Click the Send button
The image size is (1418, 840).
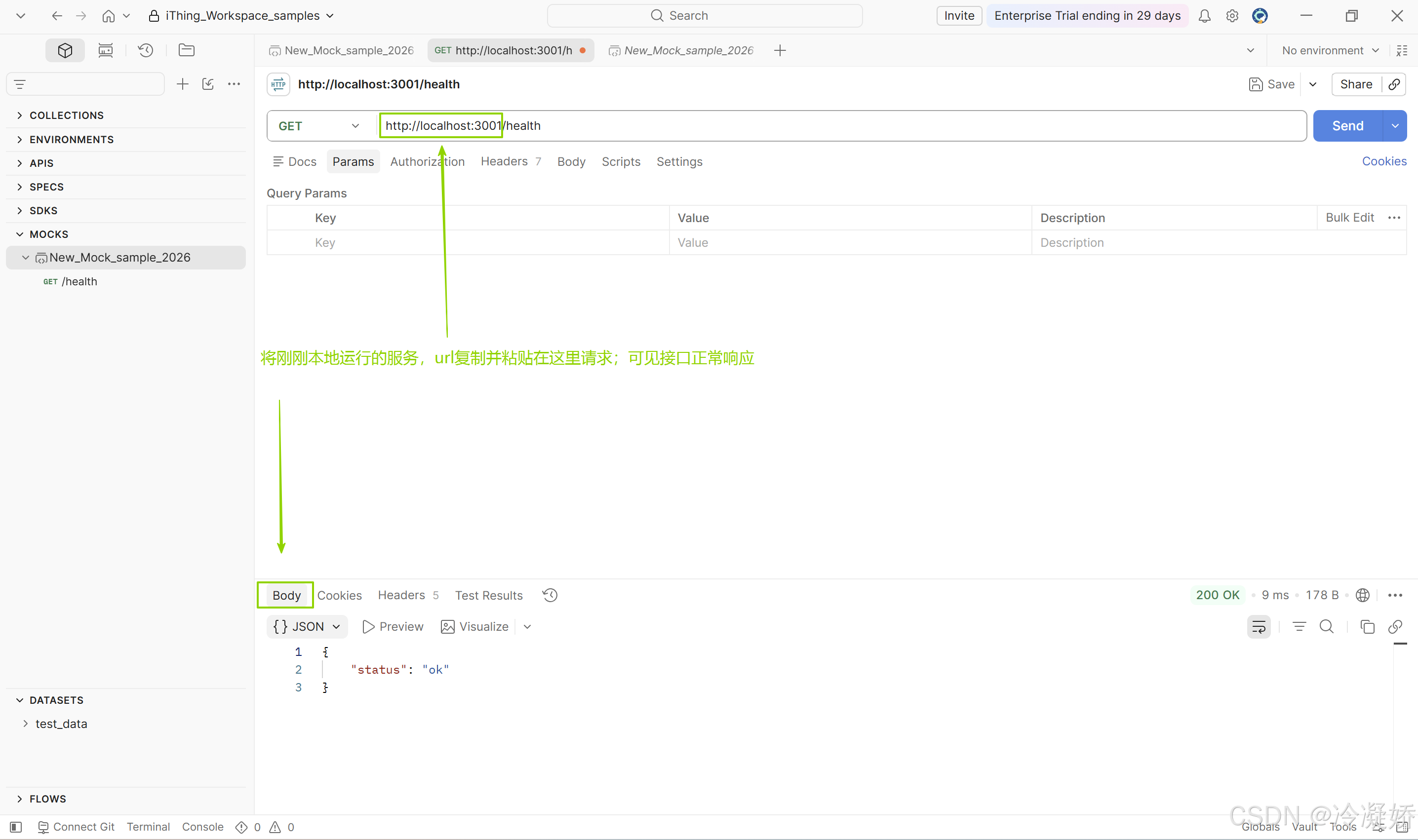pos(1347,126)
